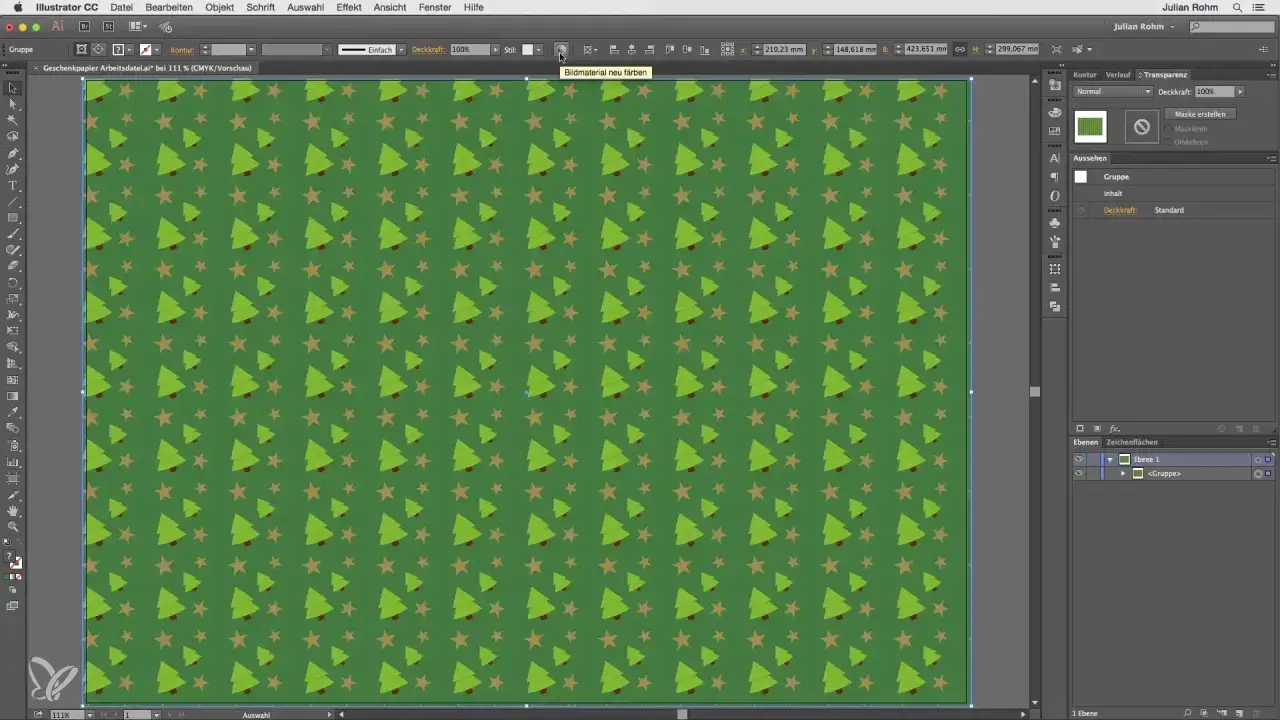Click the Maske erstellen button
1280x720 pixels.
1201,114
